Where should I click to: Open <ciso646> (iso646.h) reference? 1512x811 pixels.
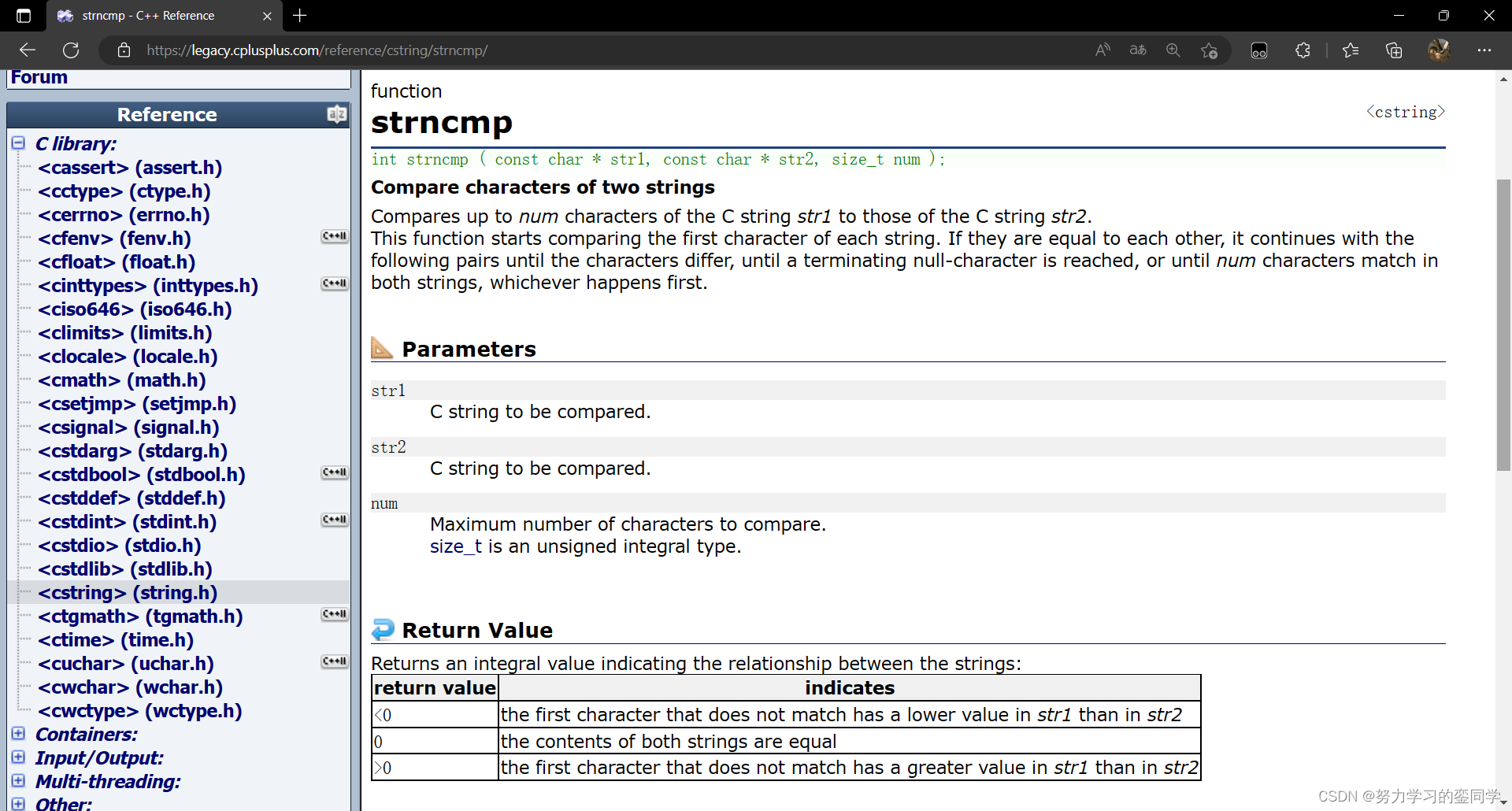(135, 309)
